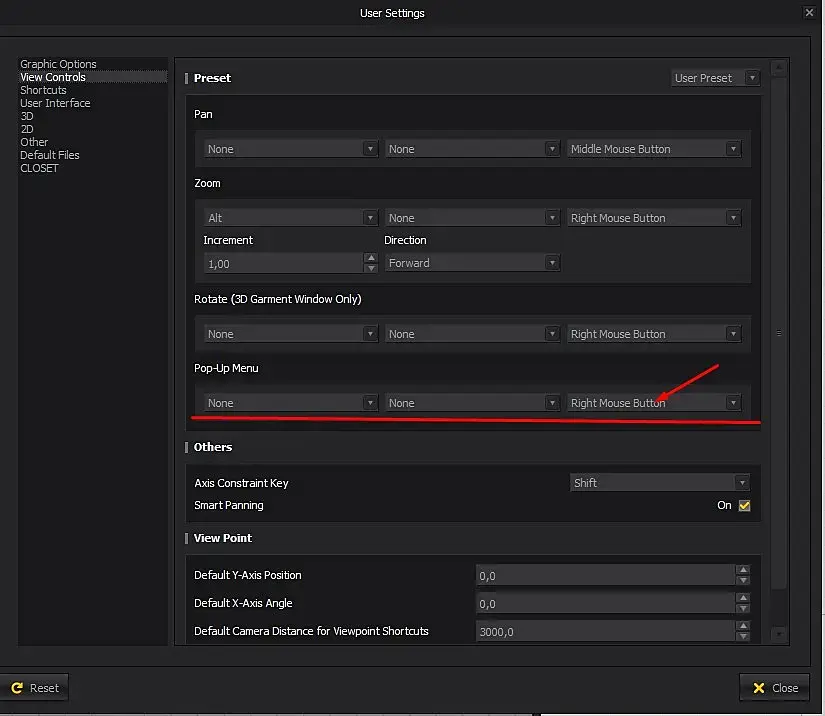Open Zoom modifier Alt dropdown
The image size is (825, 716).
click(x=289, y=218)
